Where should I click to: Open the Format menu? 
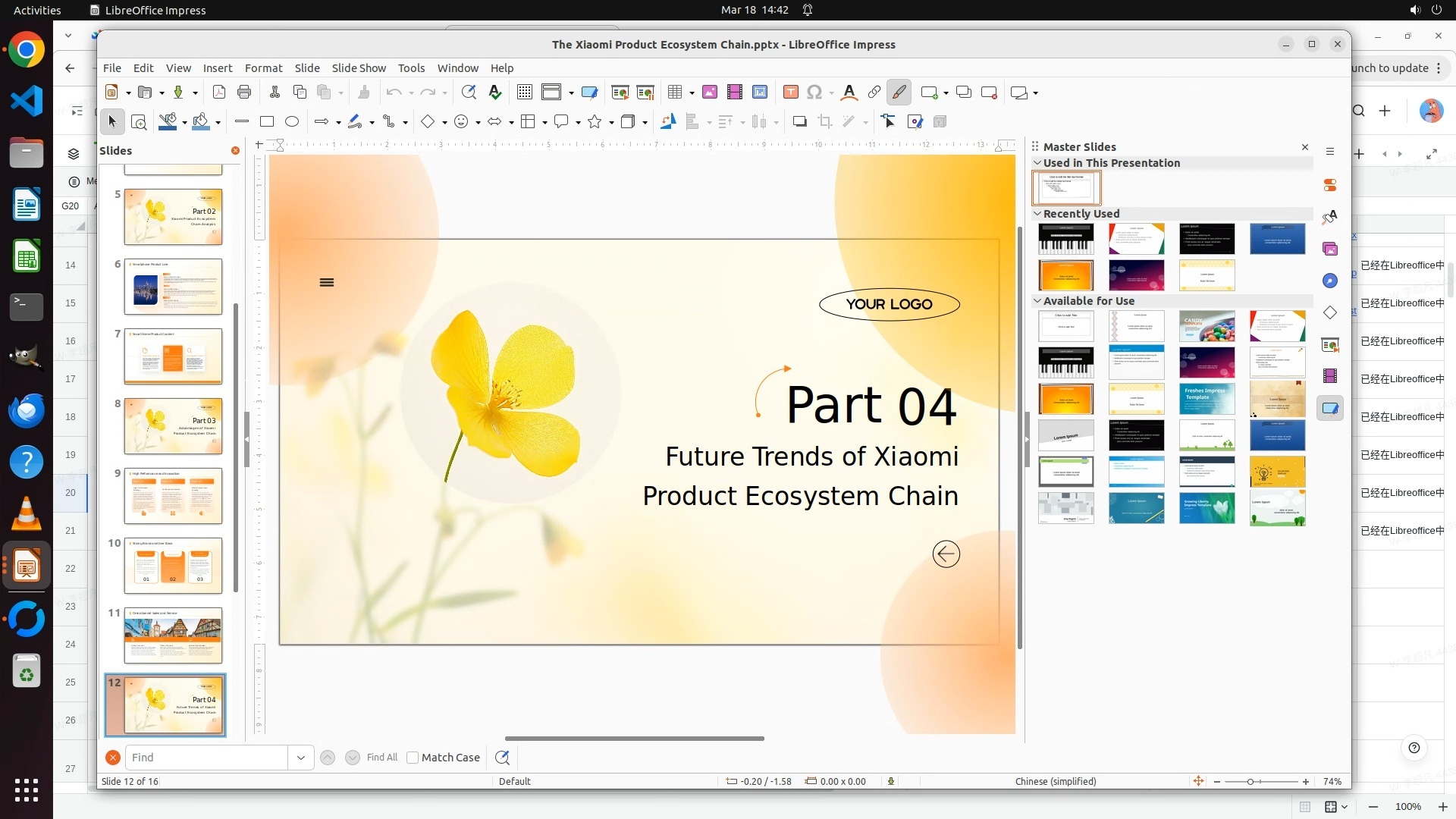point(263,68)
